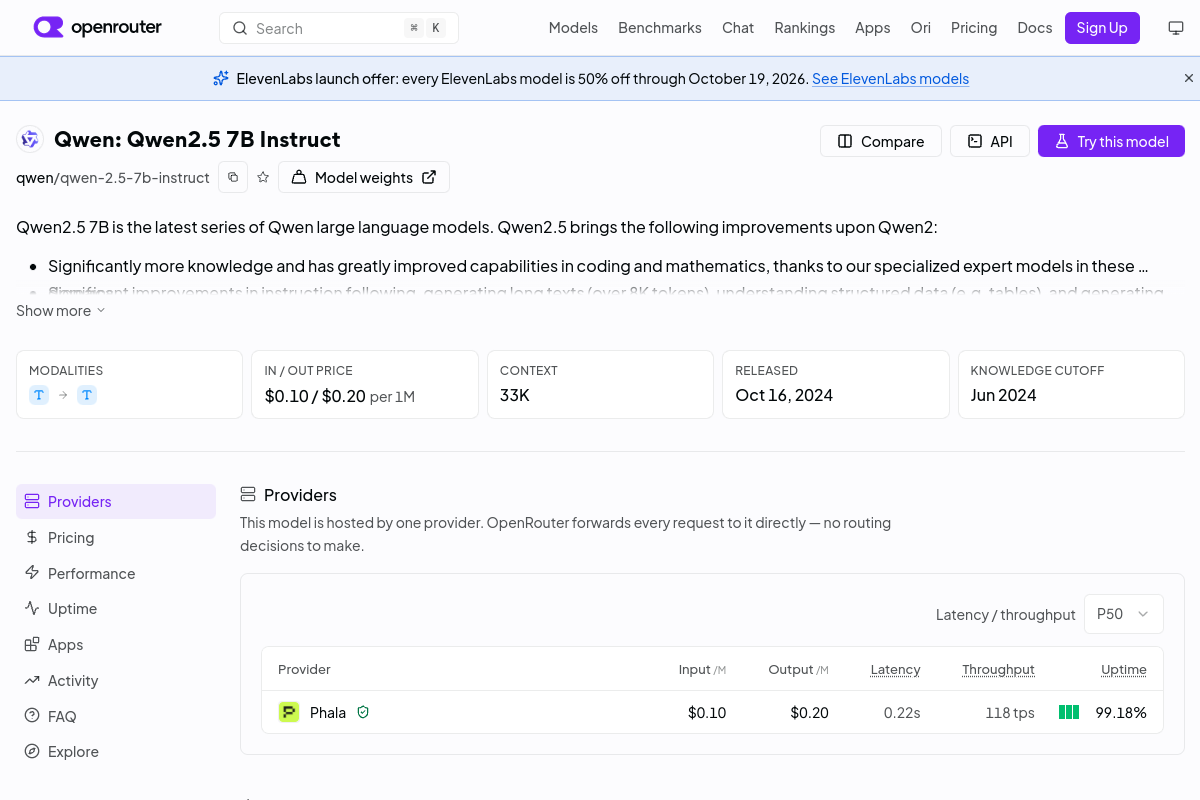Click the shield icon beside Phala
This screenshot has height=800, width=1200.
(x=363, y=712)
